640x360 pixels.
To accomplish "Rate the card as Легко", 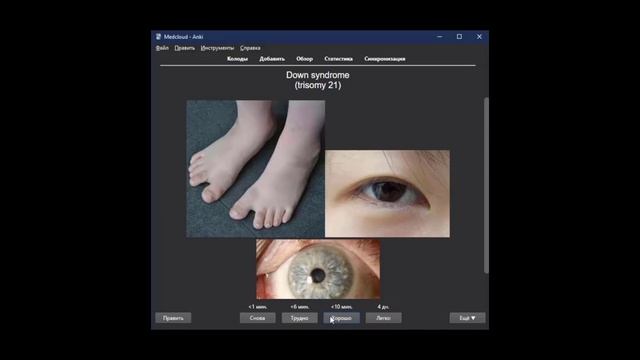I will click(x=384, y=318).
